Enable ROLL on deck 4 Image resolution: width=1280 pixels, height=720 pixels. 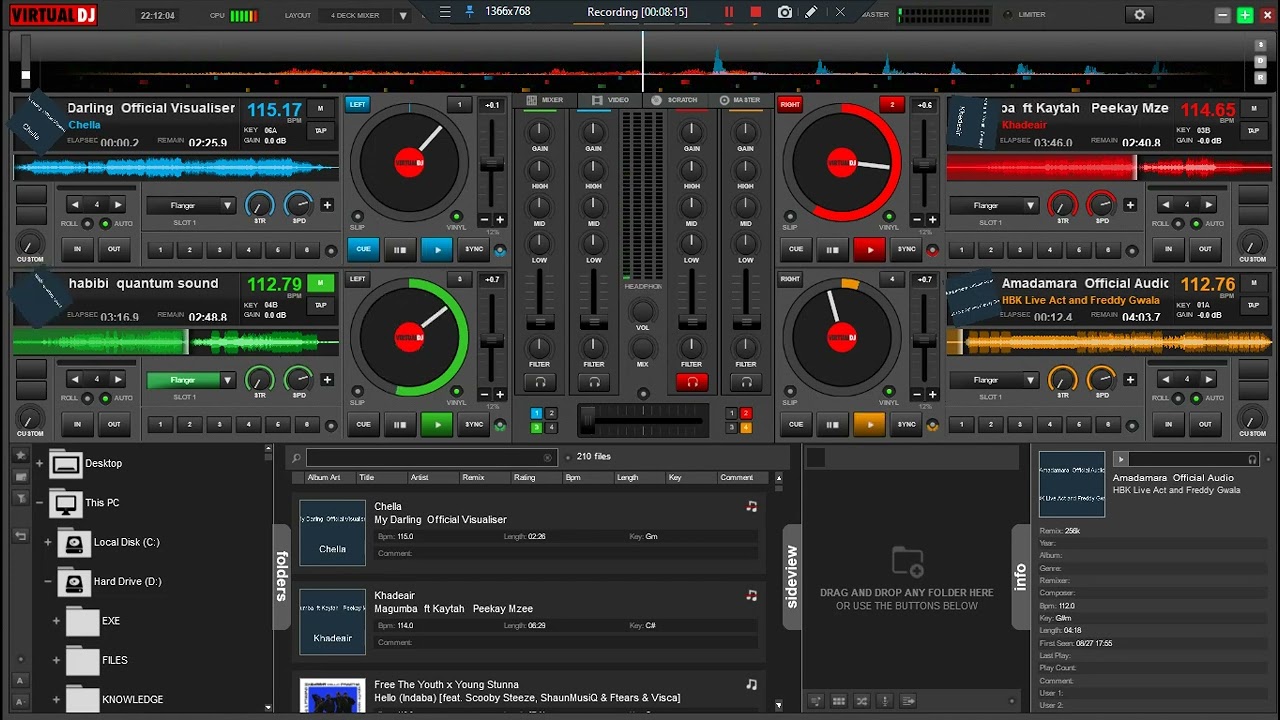tap(1179, 398)
